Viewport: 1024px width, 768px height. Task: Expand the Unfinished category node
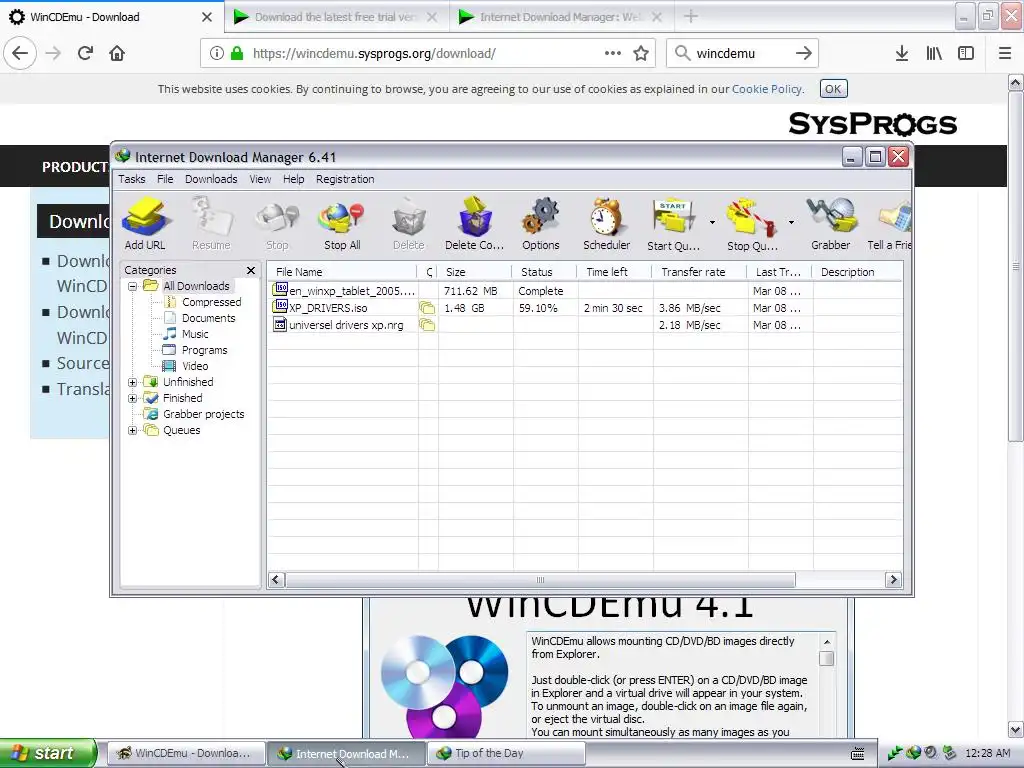[x=133, y=382]
